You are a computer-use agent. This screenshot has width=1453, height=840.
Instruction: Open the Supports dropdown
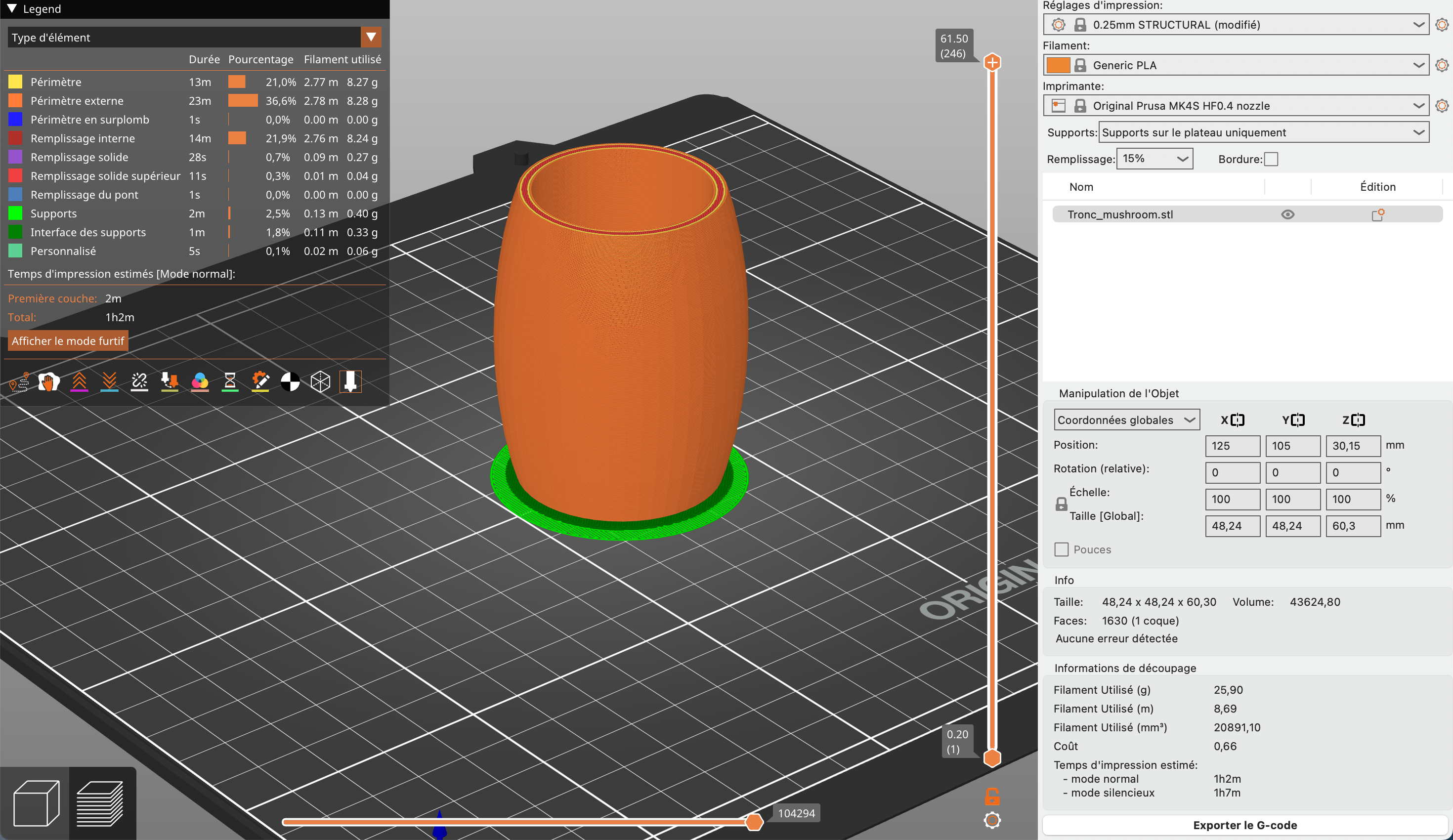1263,132
